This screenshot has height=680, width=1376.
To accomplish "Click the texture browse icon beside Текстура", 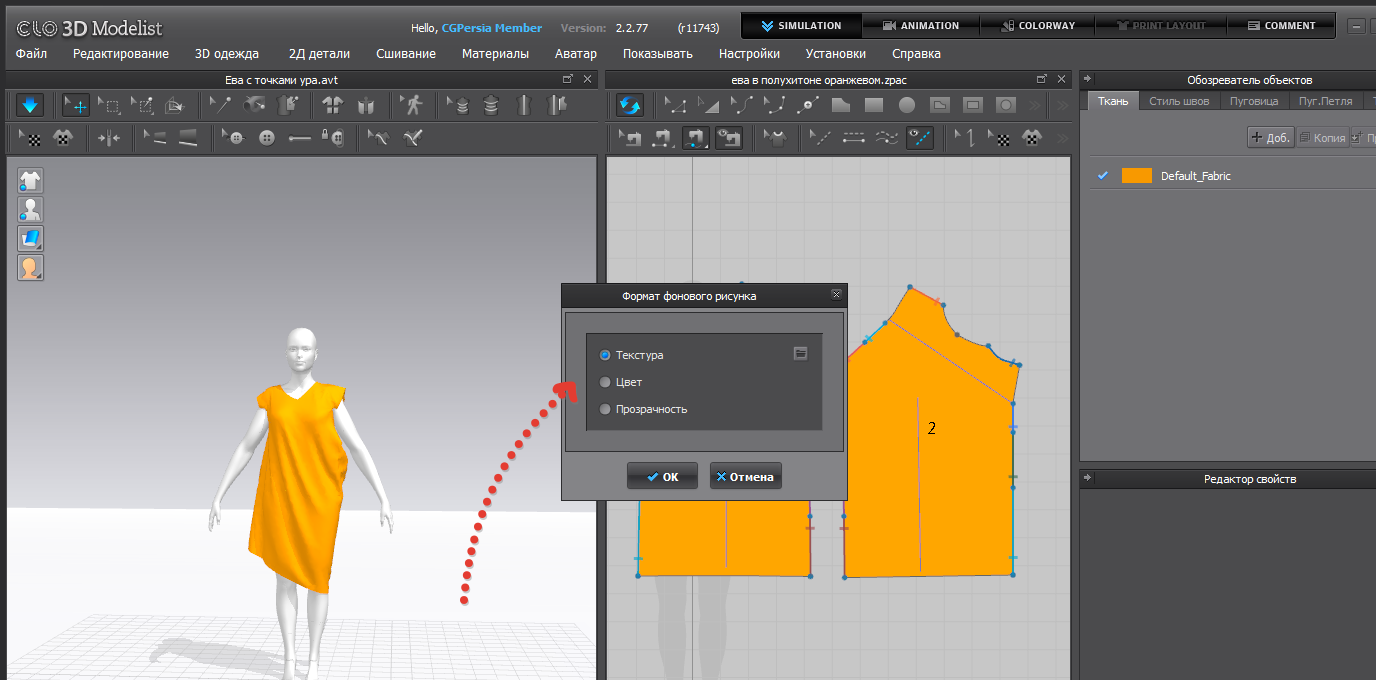I will [800, 353].
